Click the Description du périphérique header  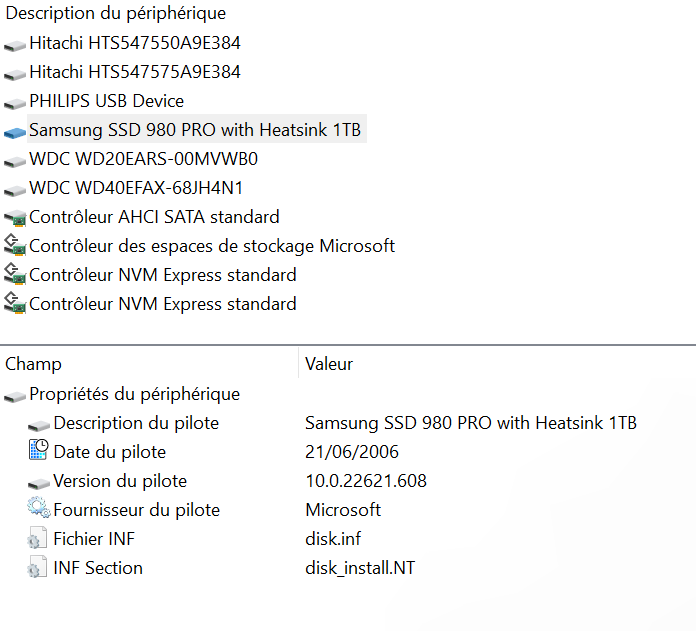[x=116, y=13]
